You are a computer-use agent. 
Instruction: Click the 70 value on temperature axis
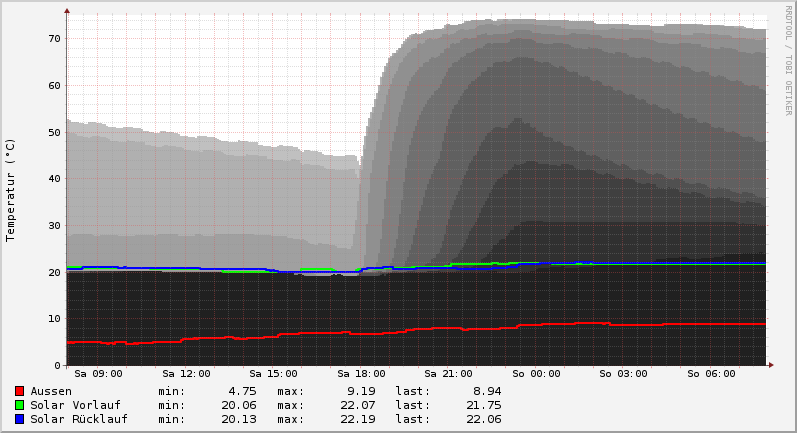(x=55, y=38)
